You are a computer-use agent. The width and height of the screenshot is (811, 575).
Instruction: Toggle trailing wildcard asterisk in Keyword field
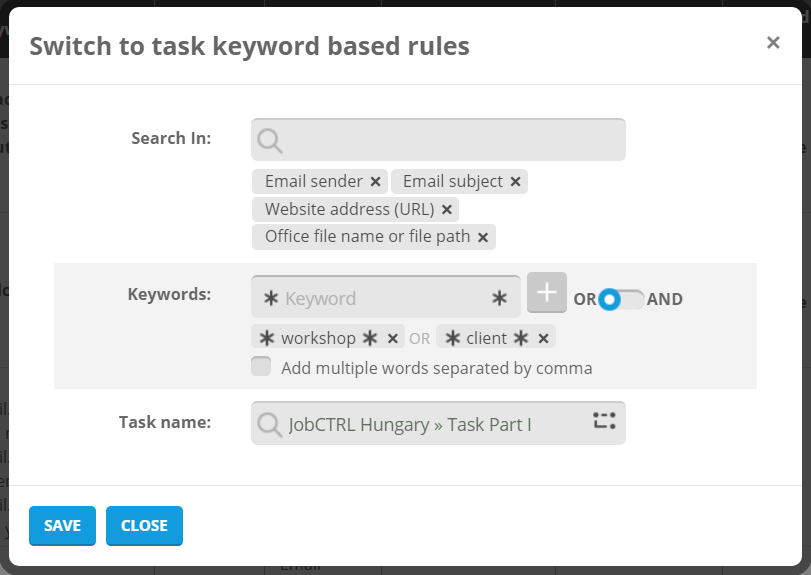click(x=500, y=298)
